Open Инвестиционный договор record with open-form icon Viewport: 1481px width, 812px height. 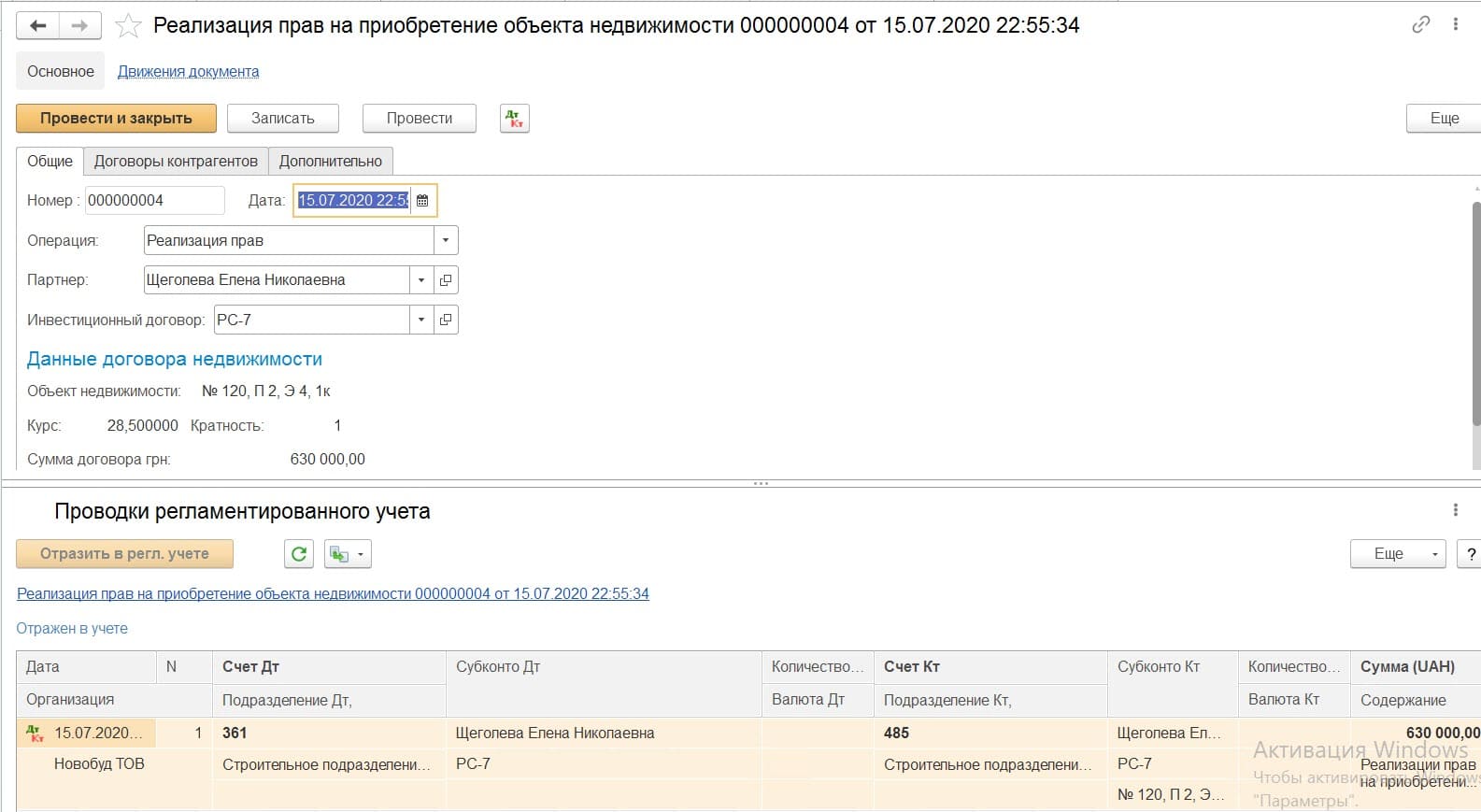point(446,320)
